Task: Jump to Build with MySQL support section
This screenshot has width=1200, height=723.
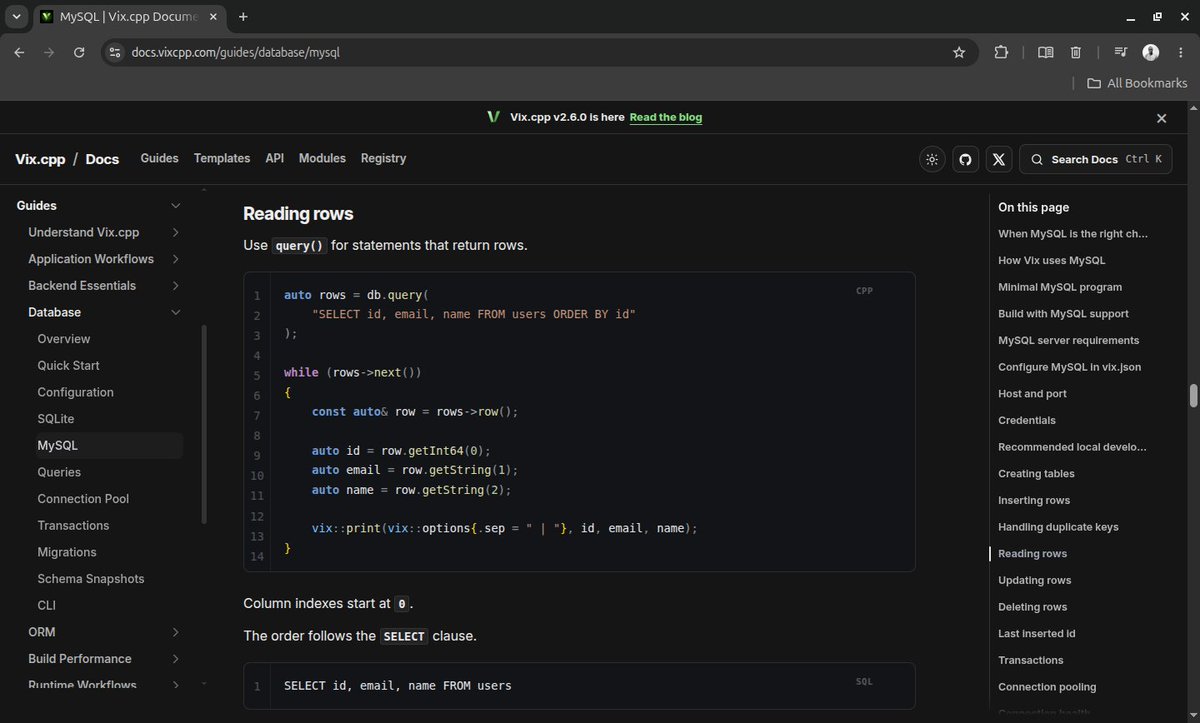Action: (x=1063, y=314)
